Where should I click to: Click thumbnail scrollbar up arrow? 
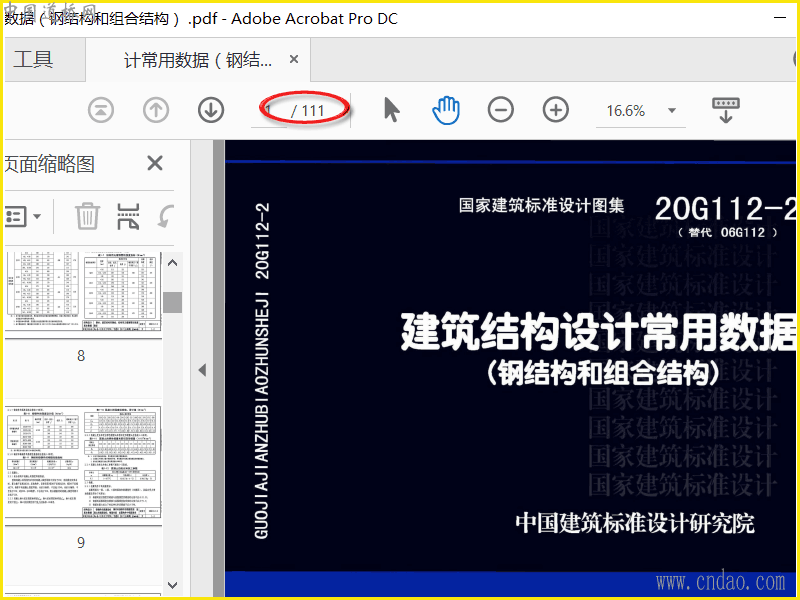pyautogui.click(x=172, y=263)
